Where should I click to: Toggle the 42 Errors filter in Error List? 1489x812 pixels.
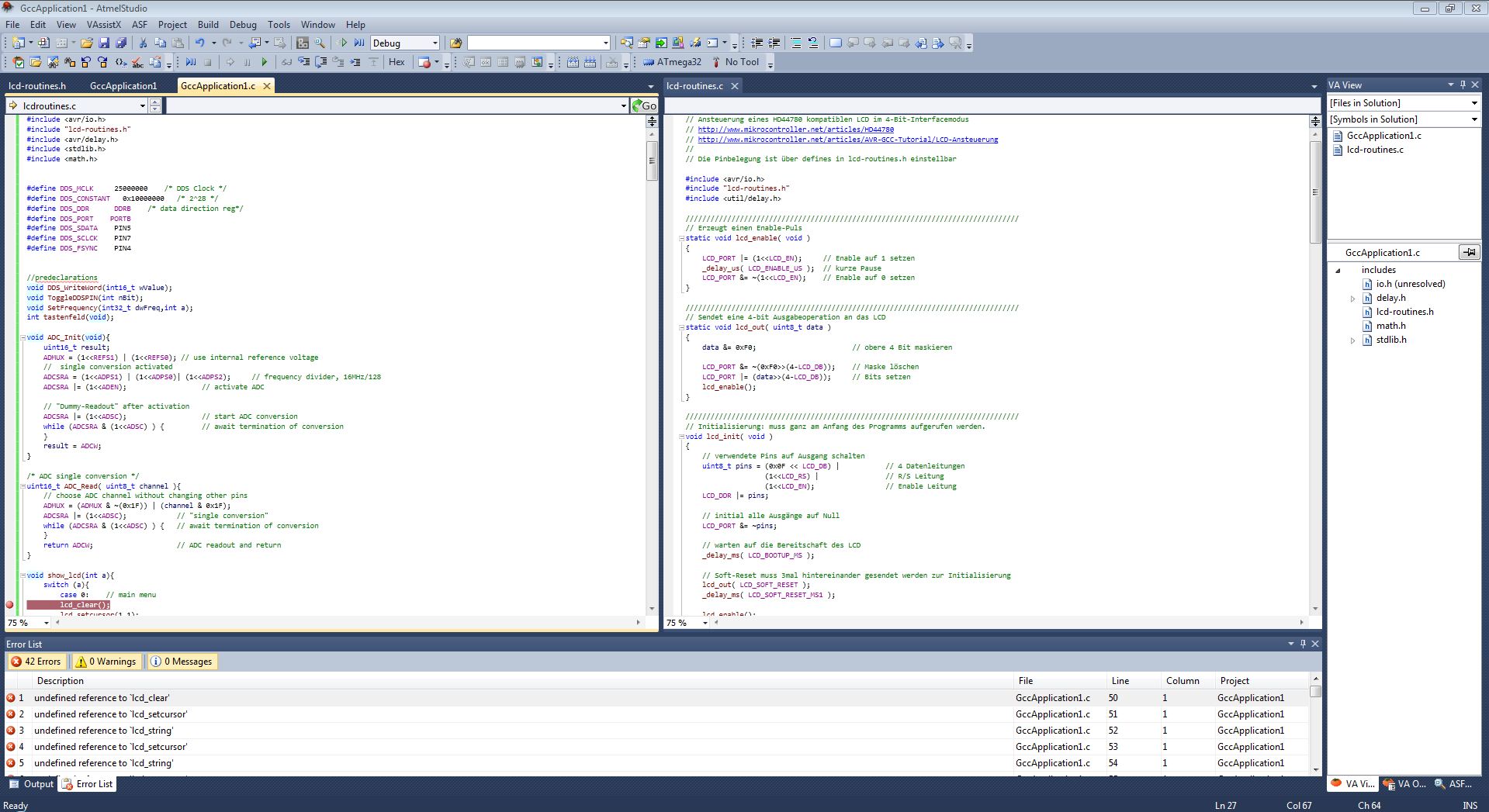pyautogui.click(x=36, y=662)
